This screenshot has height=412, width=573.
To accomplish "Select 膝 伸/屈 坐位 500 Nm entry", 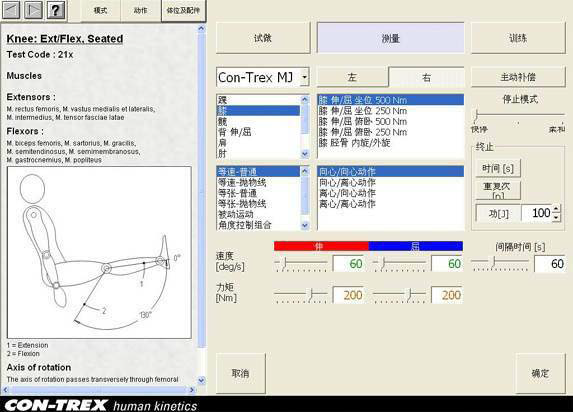I will (391, 100).
